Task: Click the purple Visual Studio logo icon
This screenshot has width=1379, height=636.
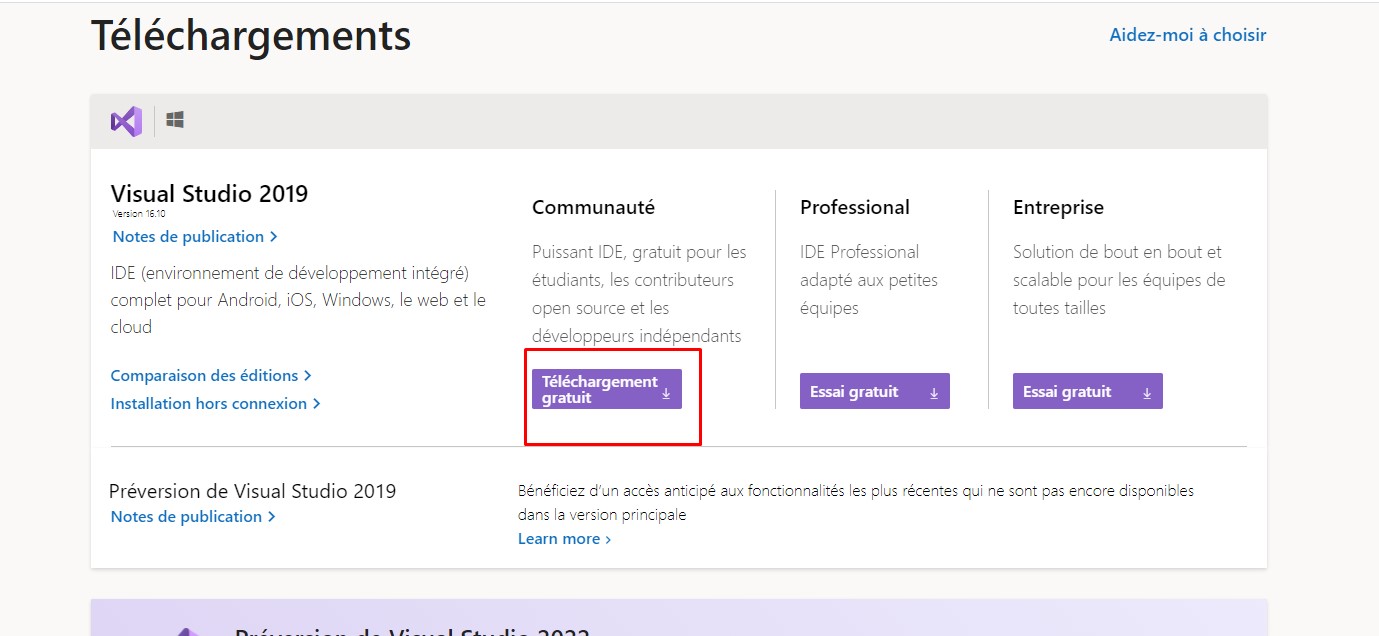Action: click(126, 121)
